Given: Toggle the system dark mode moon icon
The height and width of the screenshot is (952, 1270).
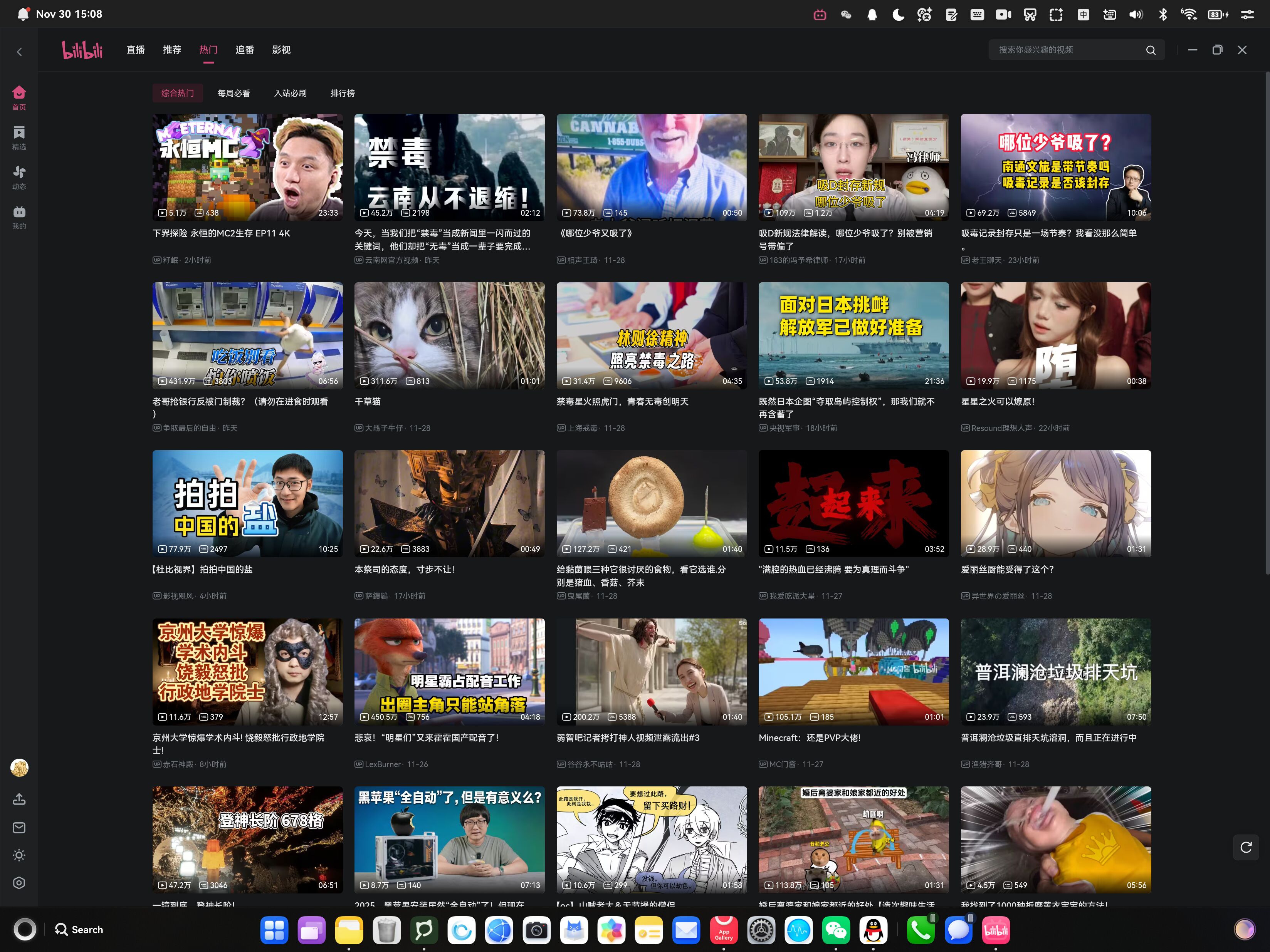Looking at the screenshot, I should [x=898, y=14].
